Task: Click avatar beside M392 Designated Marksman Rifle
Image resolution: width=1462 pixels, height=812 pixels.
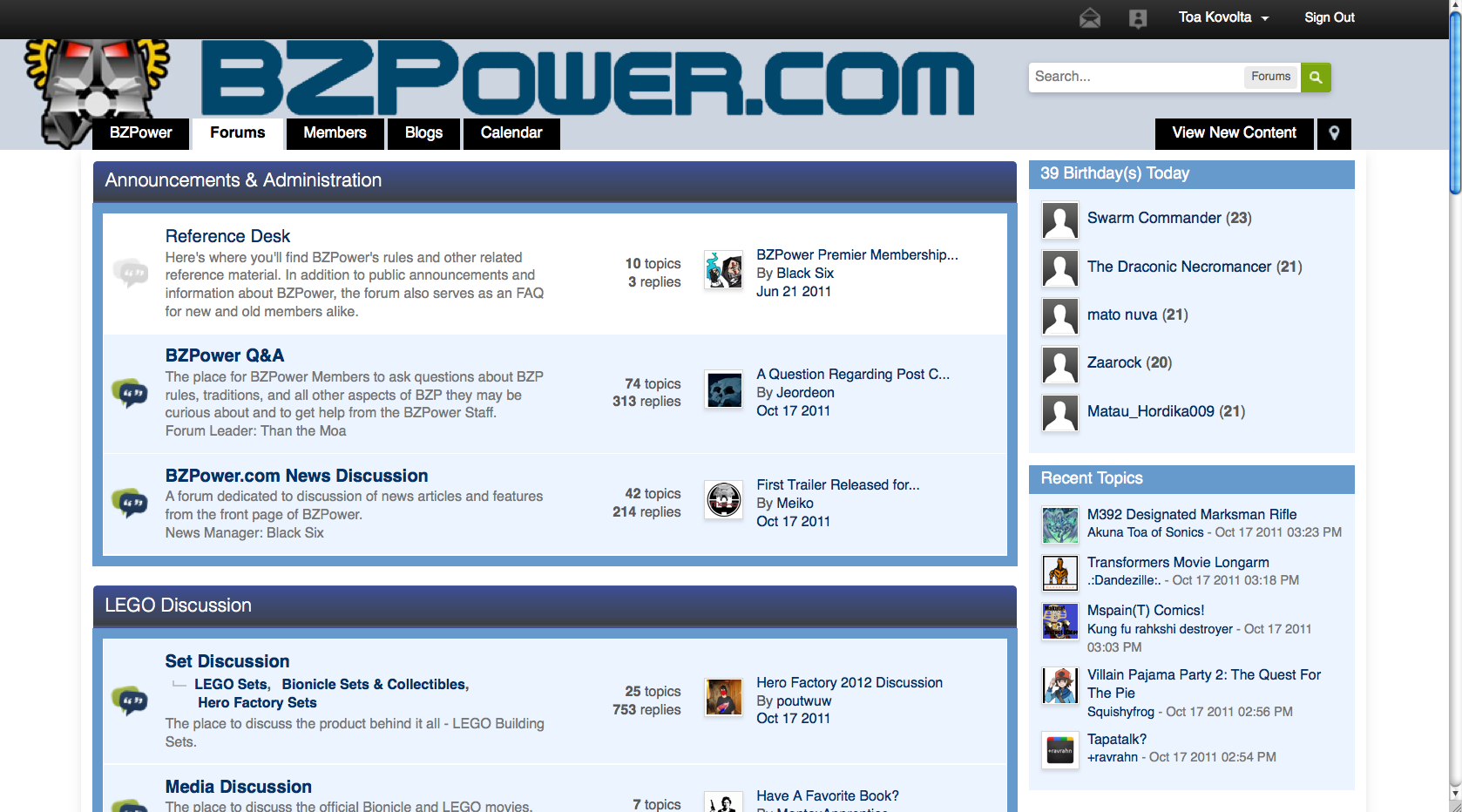Action: tap(1060, 525)
